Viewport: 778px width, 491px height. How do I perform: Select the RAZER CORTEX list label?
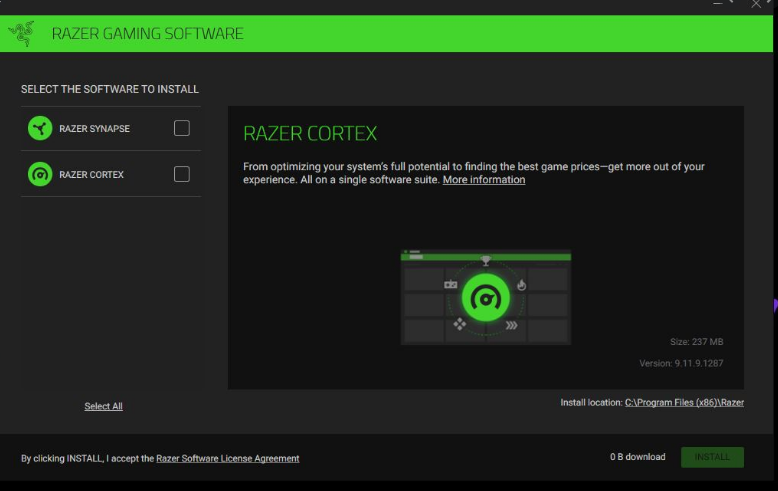pos(91,175)
